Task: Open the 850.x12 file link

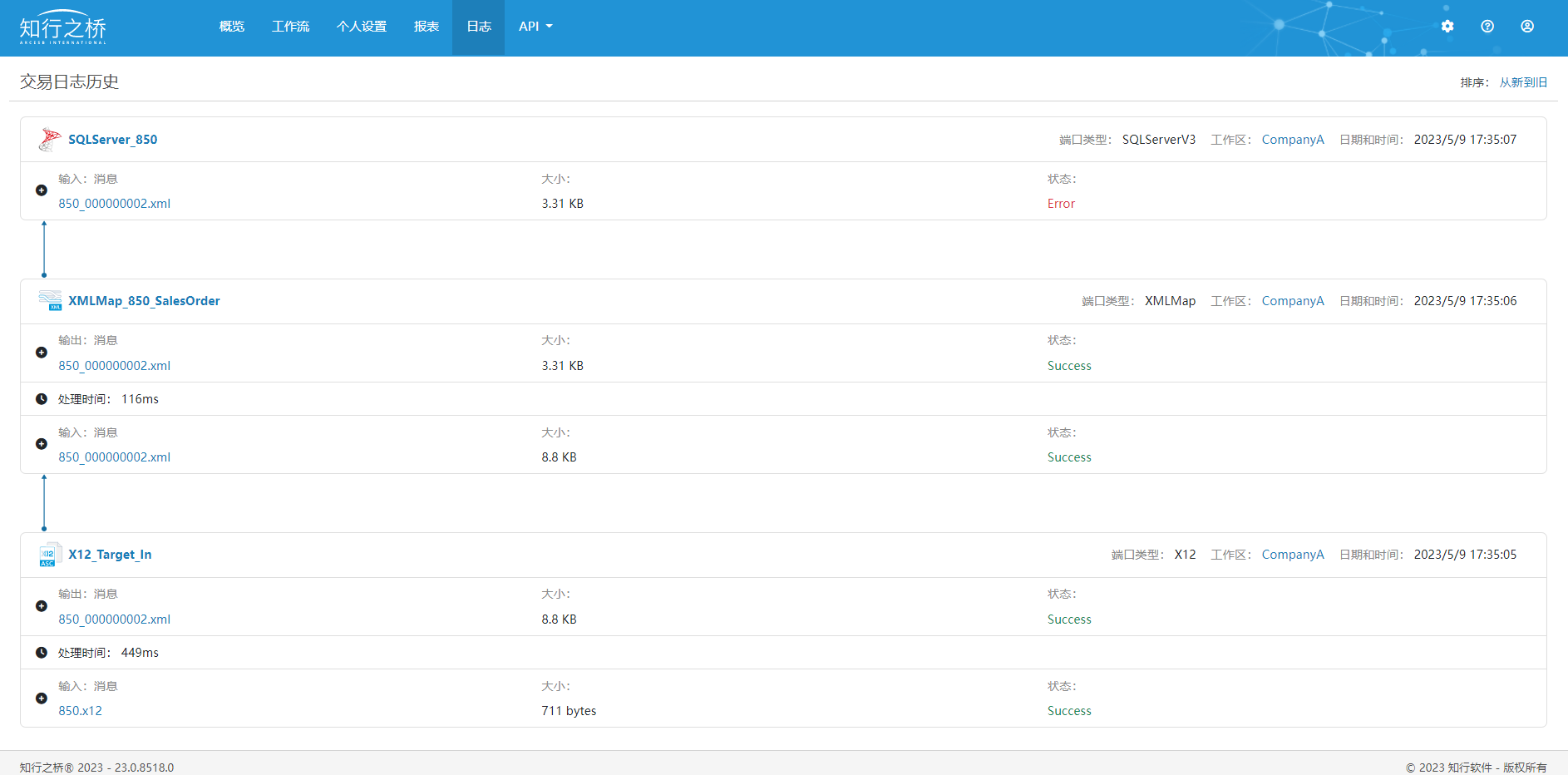Action: pyautogui.click(x=80, y=711)
